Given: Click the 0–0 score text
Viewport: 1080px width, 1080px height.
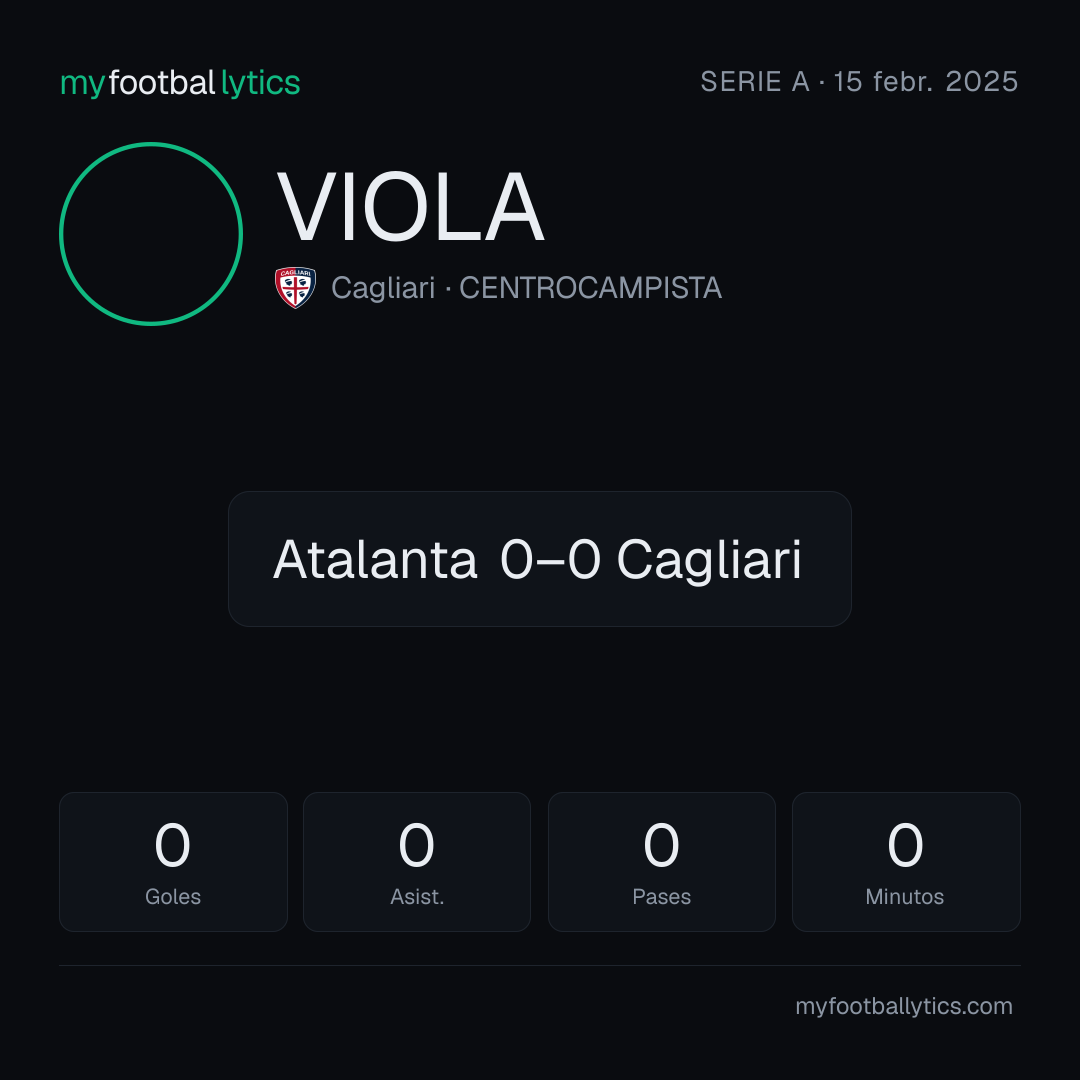Looking at the screenshot, I should pos(550,559).
